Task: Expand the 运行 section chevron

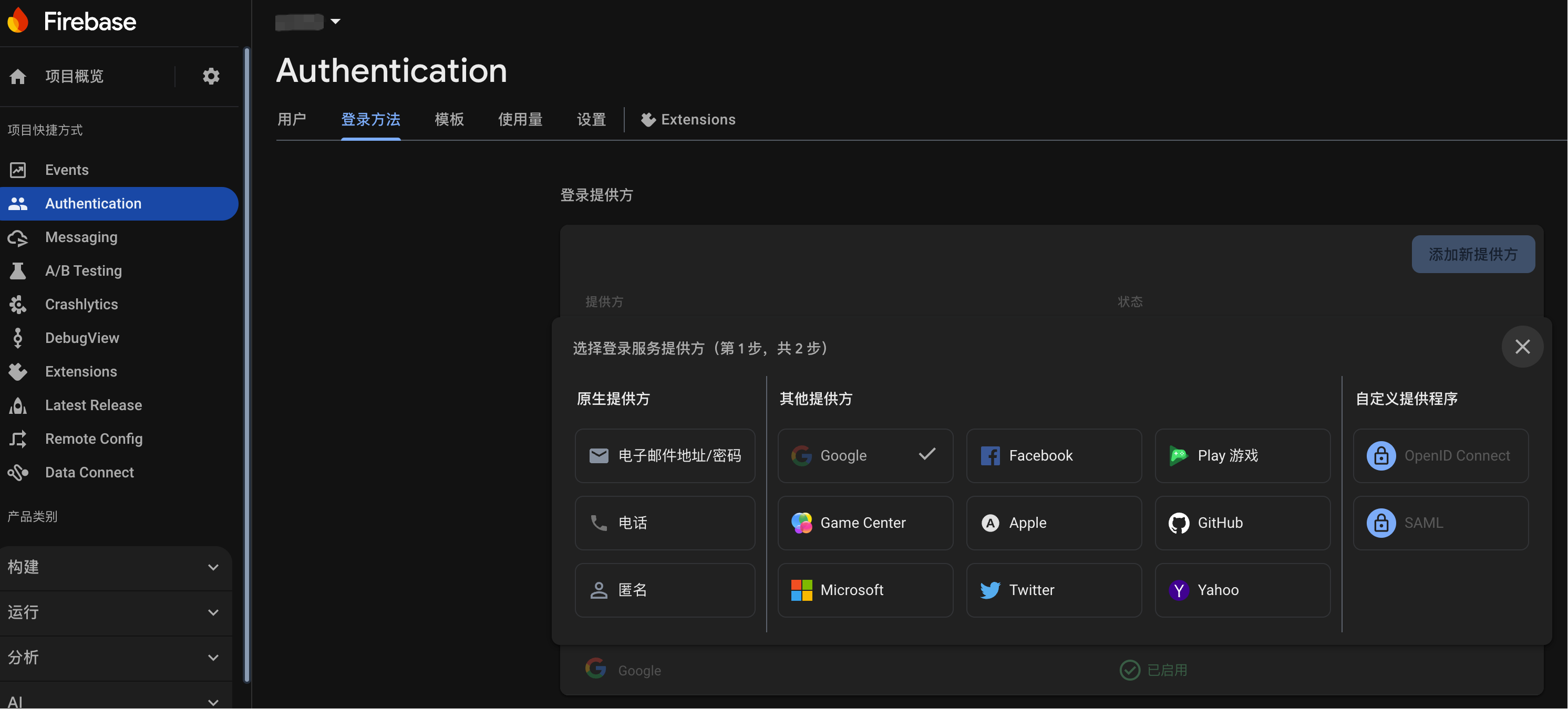Action: [213, 612]
